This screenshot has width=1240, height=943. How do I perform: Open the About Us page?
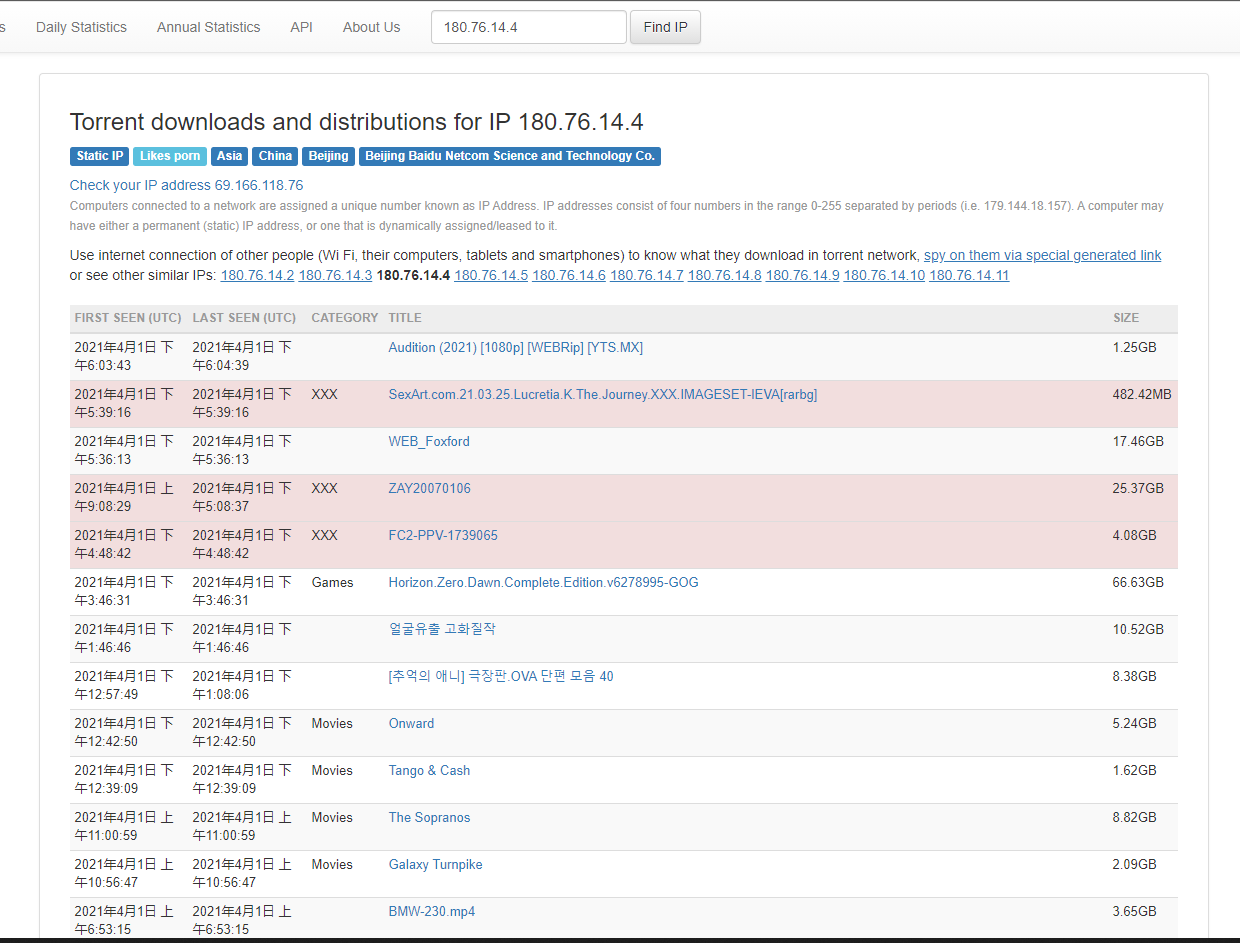pos(371,27)
